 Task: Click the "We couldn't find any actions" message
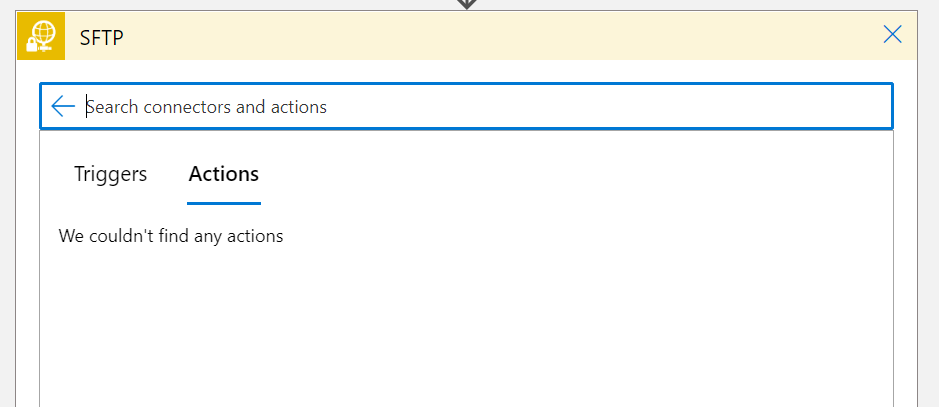171,237
